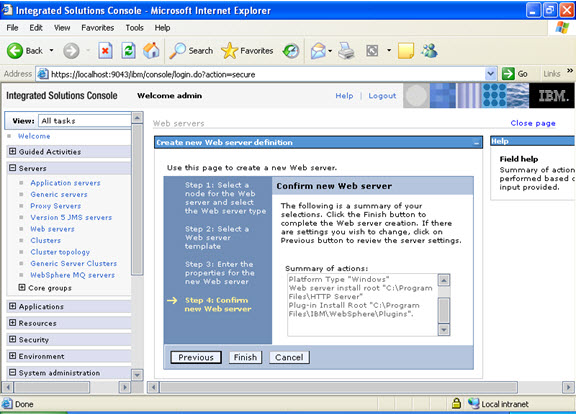The image size is (576, 414).
Task: Collapse the System administration section
Action: click(x=12, y=372)
